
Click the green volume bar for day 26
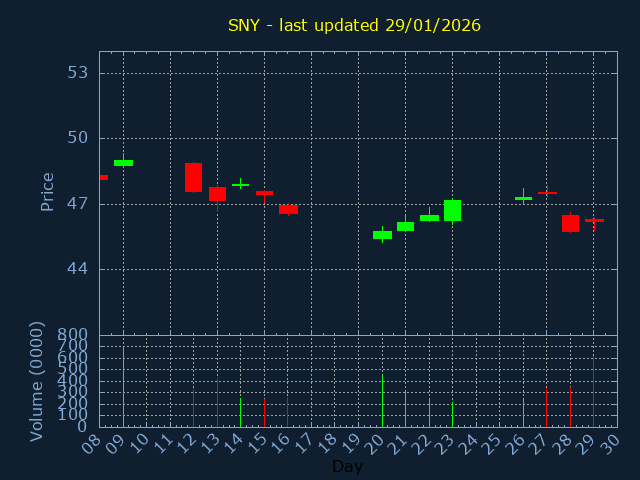pyautogui.click(x=523, y=413)
